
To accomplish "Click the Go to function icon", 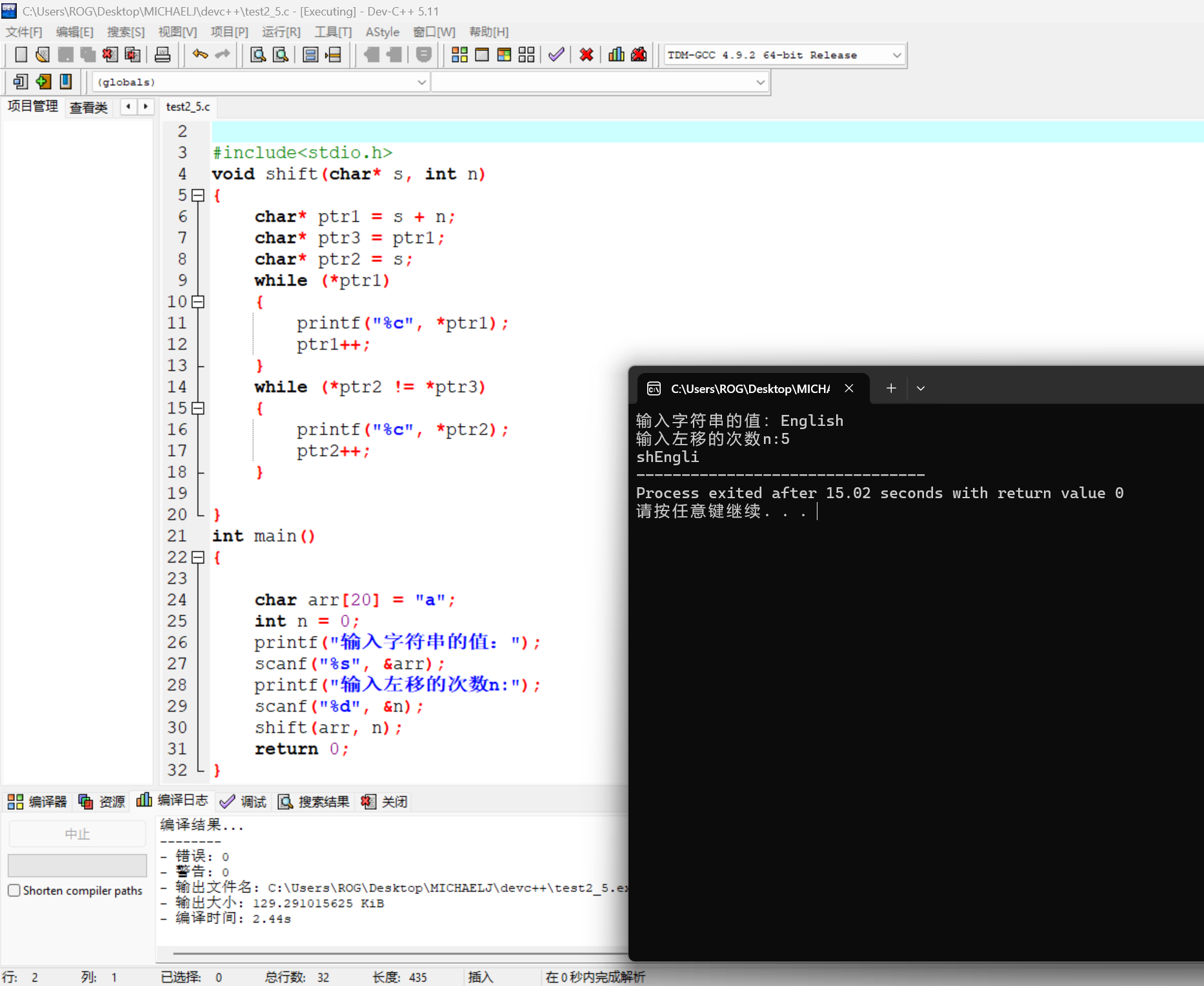I will coord(310,55).
